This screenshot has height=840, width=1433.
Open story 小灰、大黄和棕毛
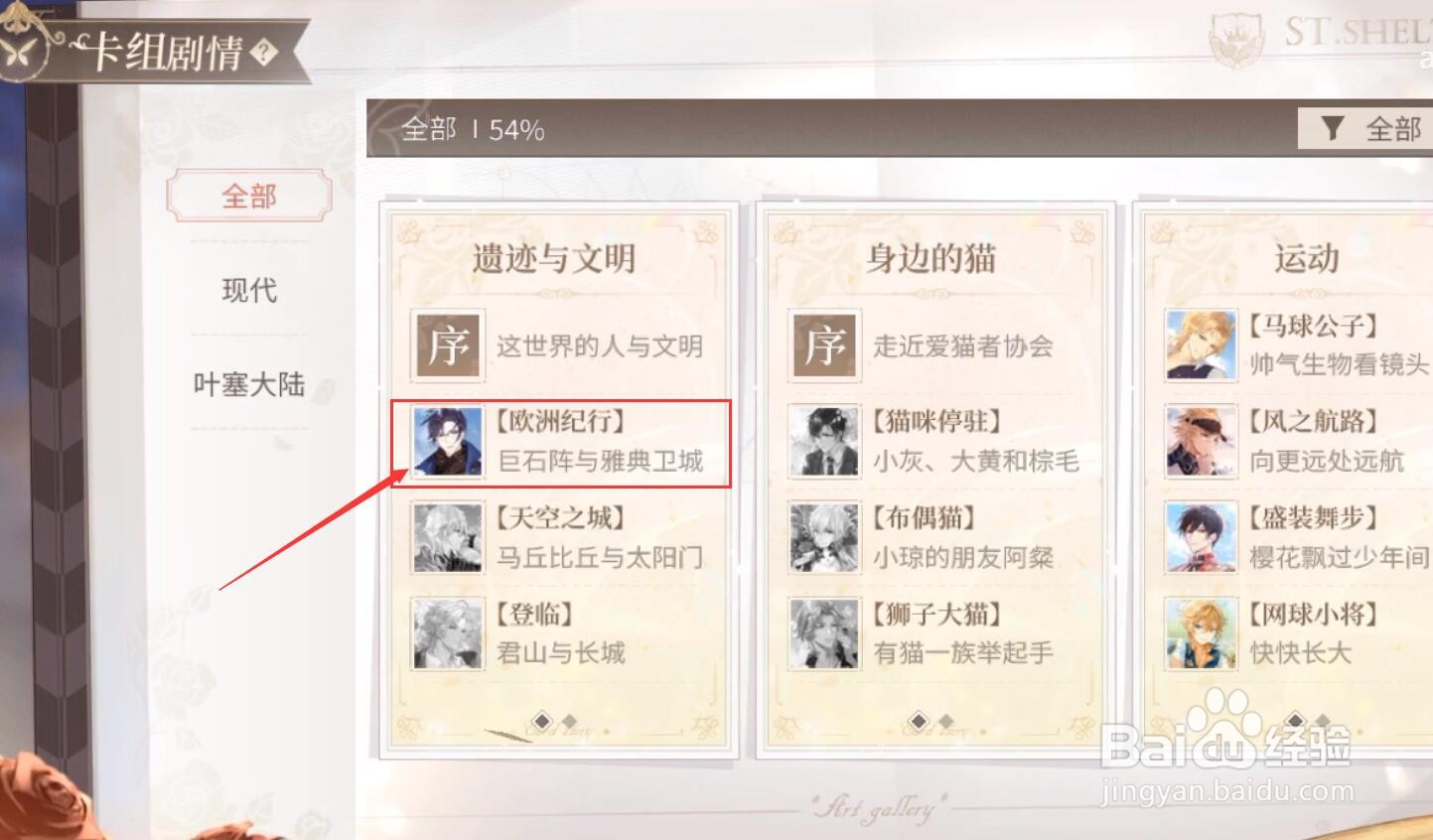click(975, 462)
